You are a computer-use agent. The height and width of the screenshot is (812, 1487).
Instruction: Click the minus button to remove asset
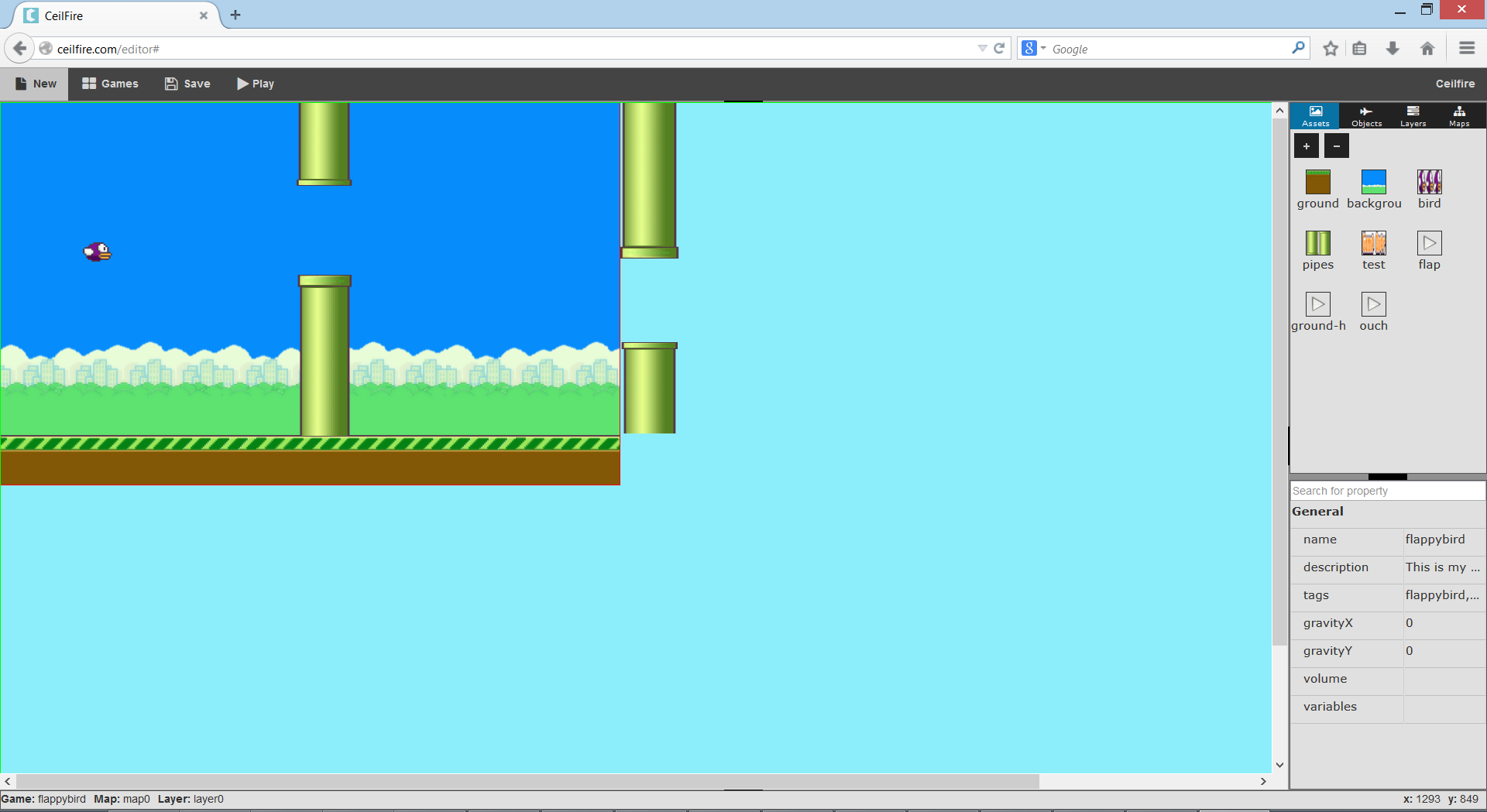1336,146
